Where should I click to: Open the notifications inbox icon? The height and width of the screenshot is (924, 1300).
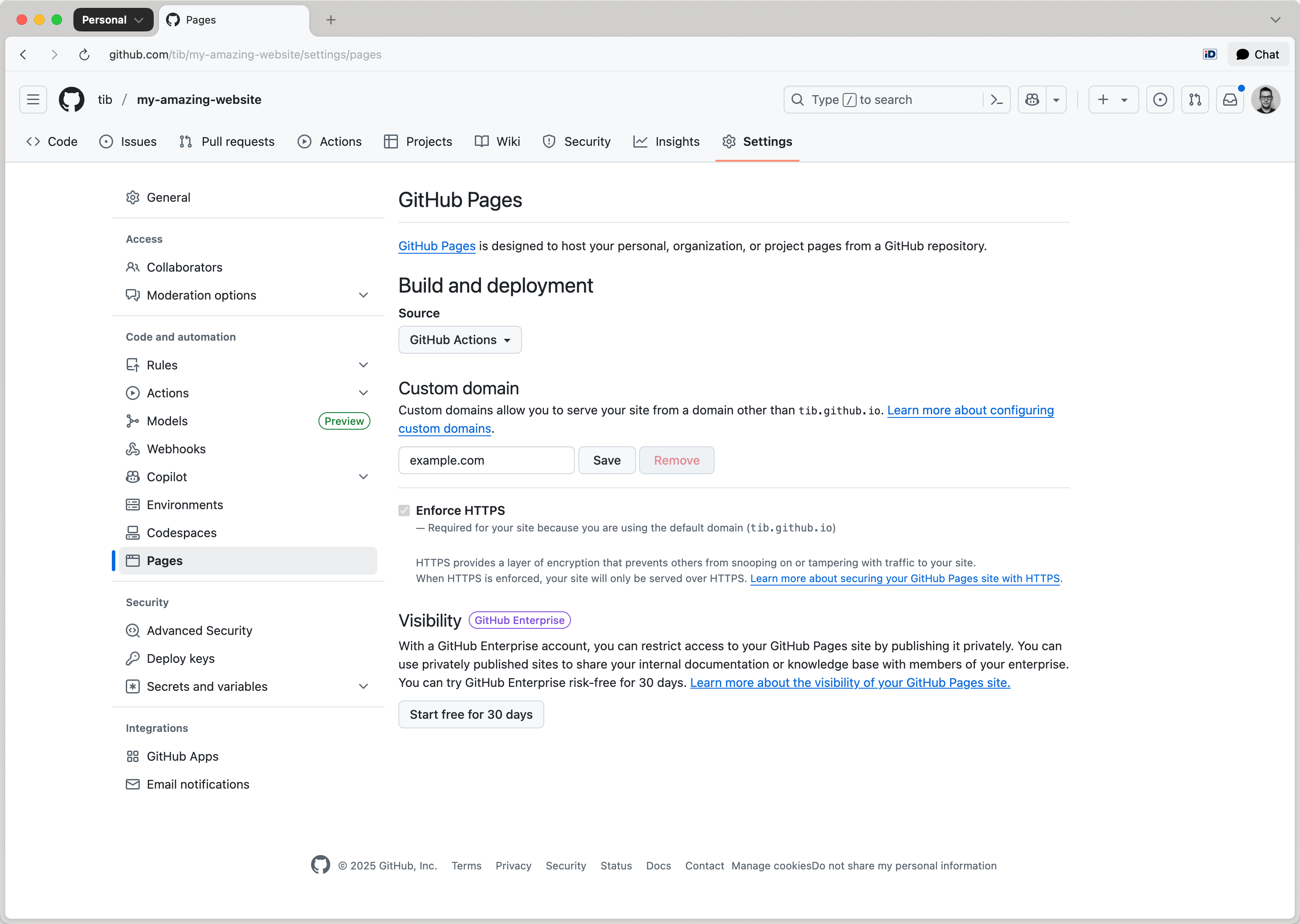pos(1230,100)
